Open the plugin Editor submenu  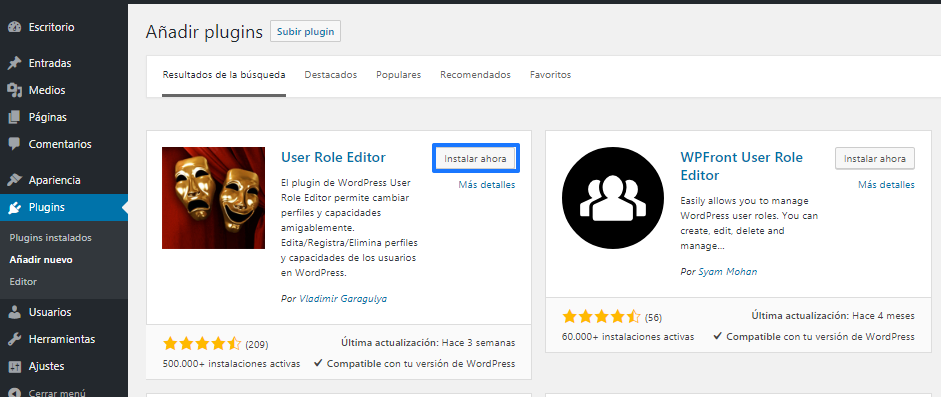tap(23, 281)
